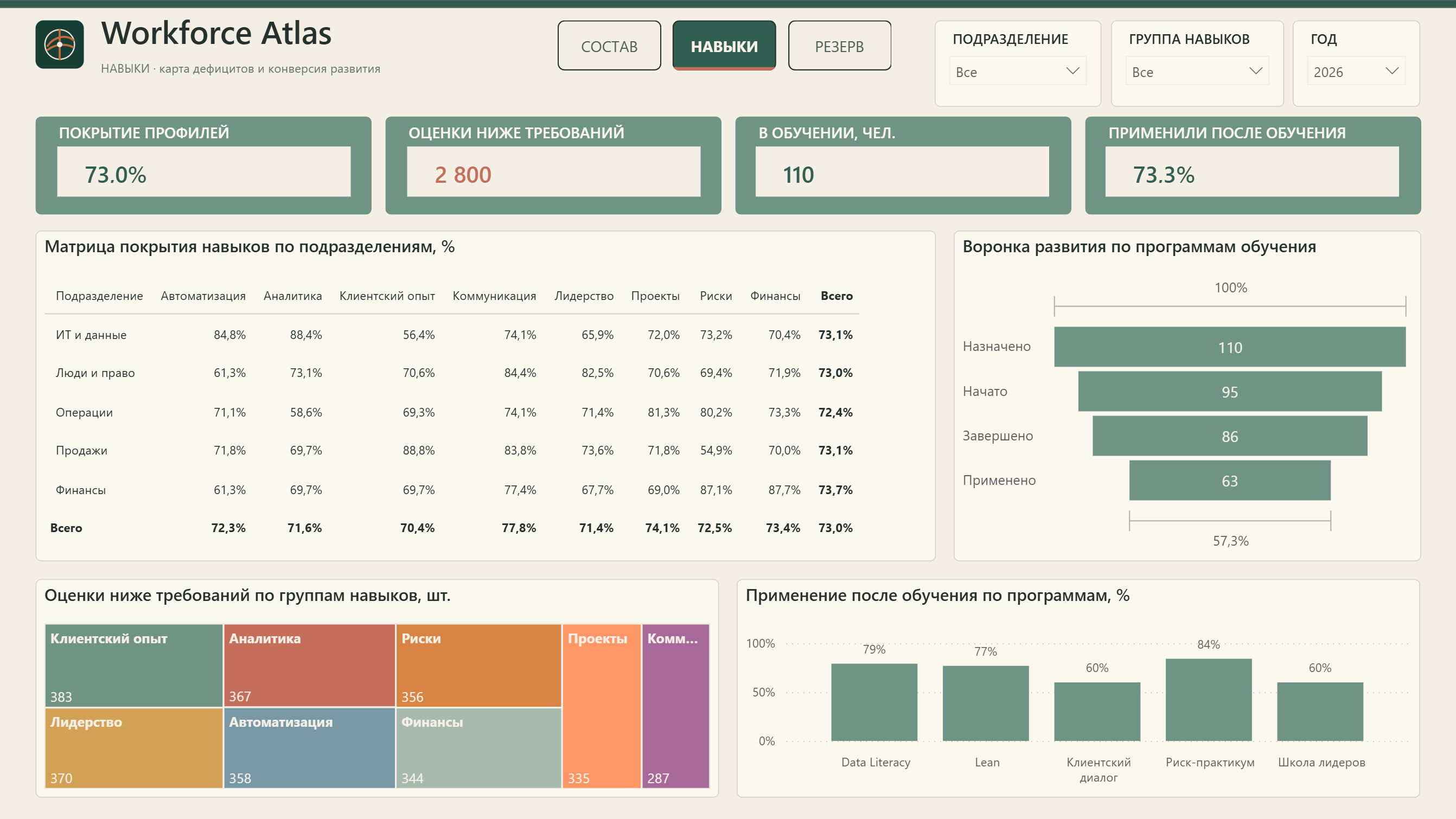Select the Data Literacy bar
1456x819 pixels.
pos(874,702)
